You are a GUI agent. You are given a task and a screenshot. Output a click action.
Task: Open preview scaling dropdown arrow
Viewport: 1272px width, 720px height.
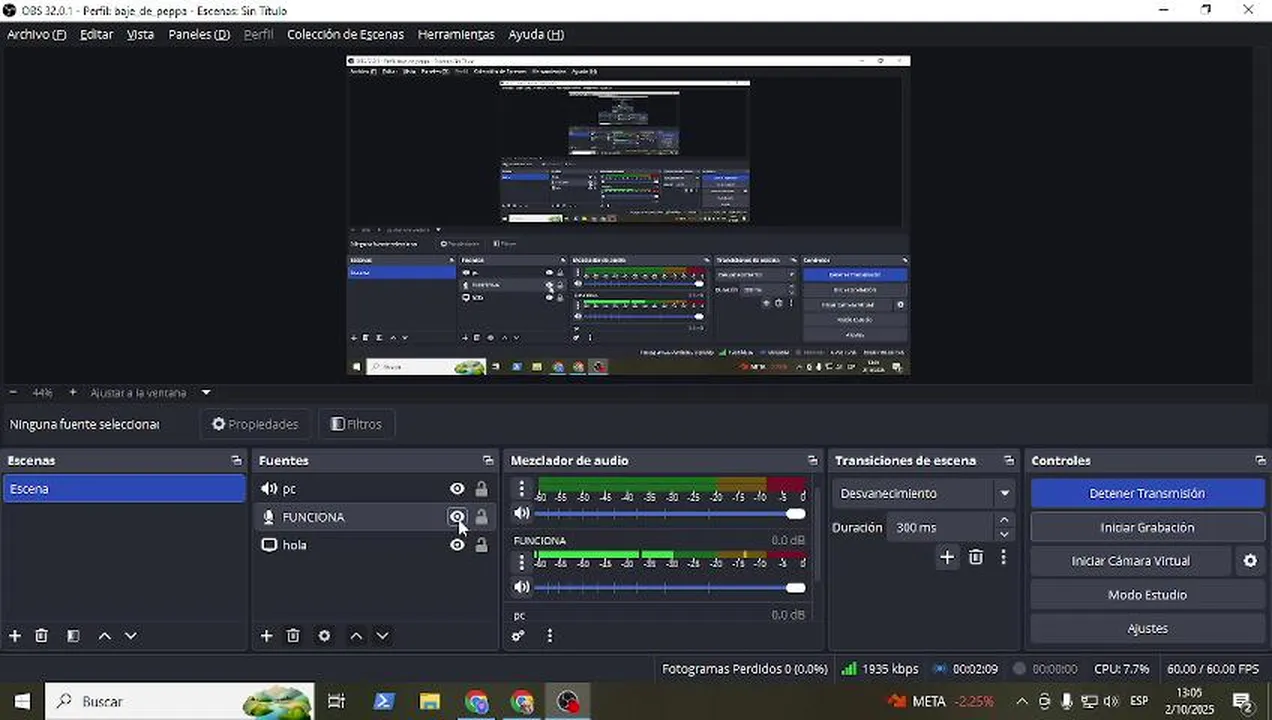[206, 393]
